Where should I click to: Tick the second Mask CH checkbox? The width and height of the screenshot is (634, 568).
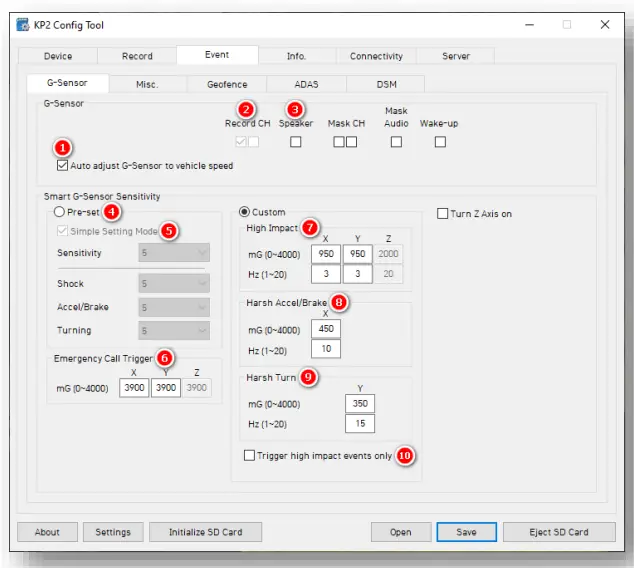[x=351, y=142]
